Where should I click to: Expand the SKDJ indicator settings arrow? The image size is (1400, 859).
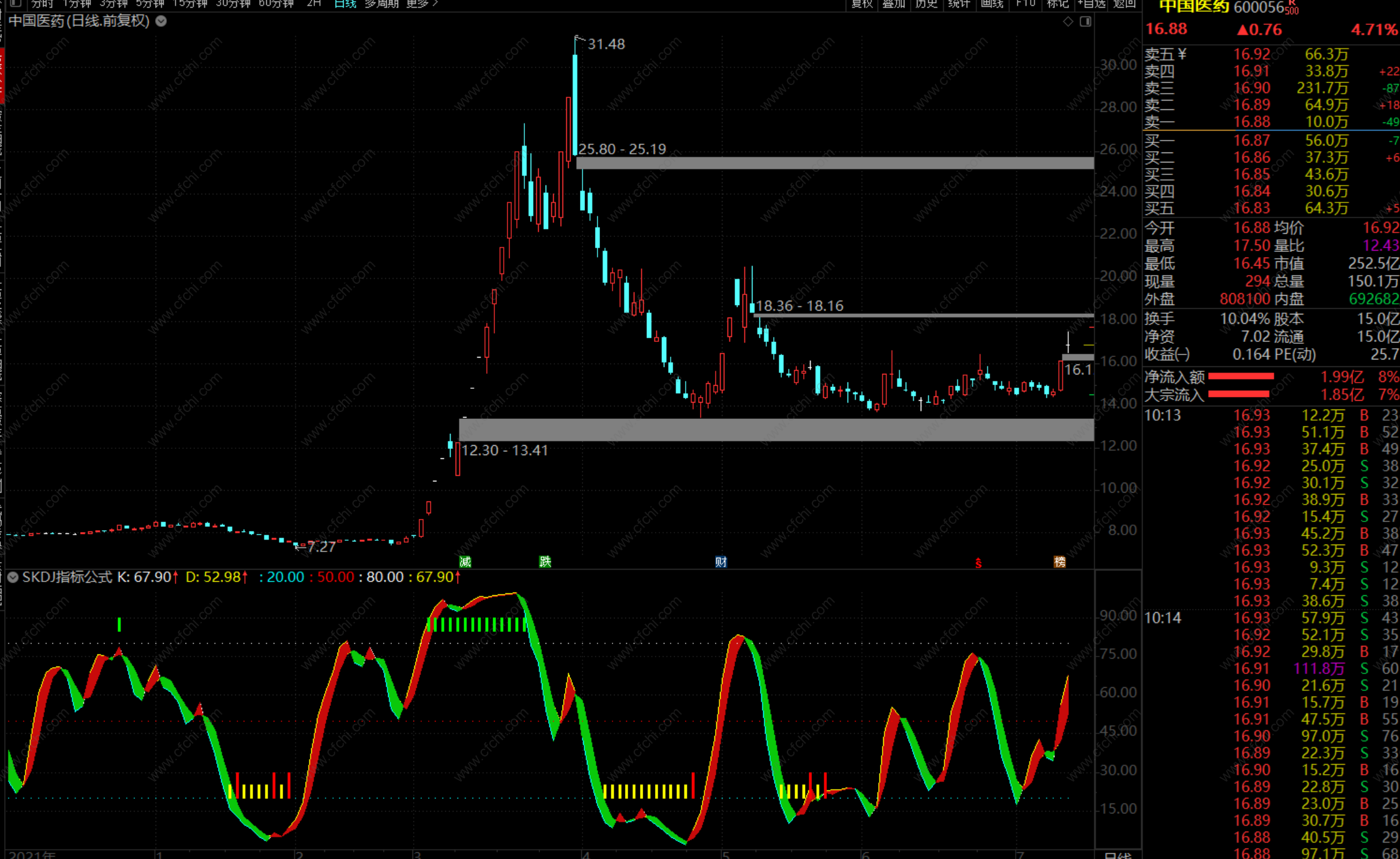click(12, 577)
